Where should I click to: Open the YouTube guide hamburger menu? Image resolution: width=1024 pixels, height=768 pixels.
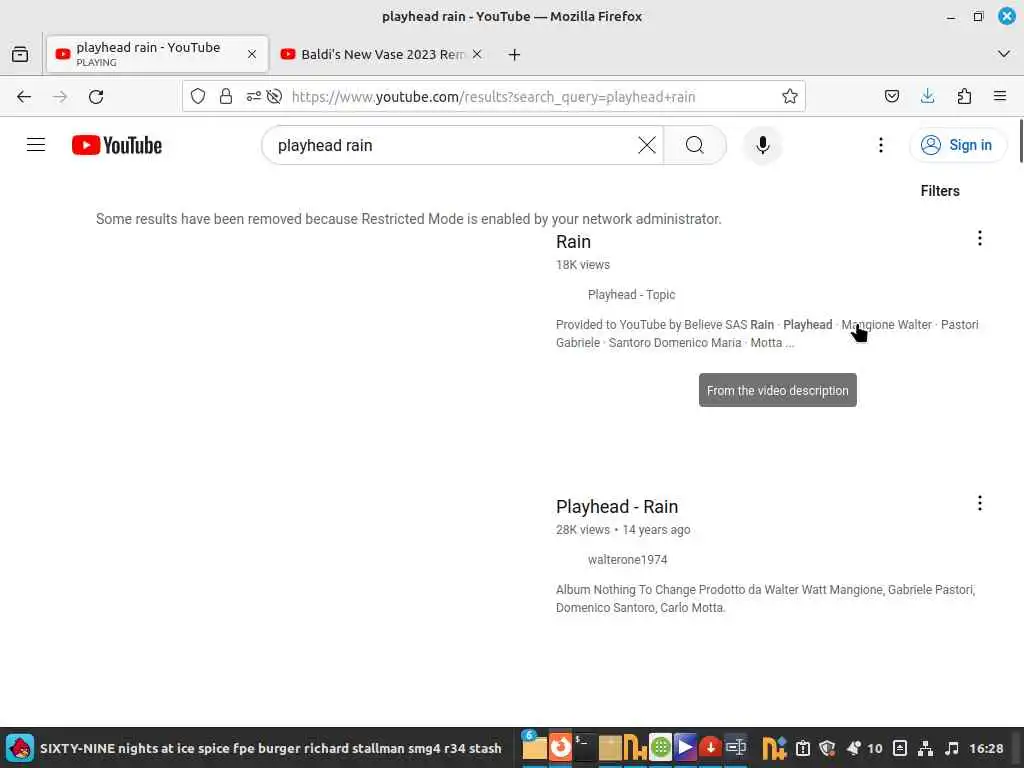click(x=36, y=145)
